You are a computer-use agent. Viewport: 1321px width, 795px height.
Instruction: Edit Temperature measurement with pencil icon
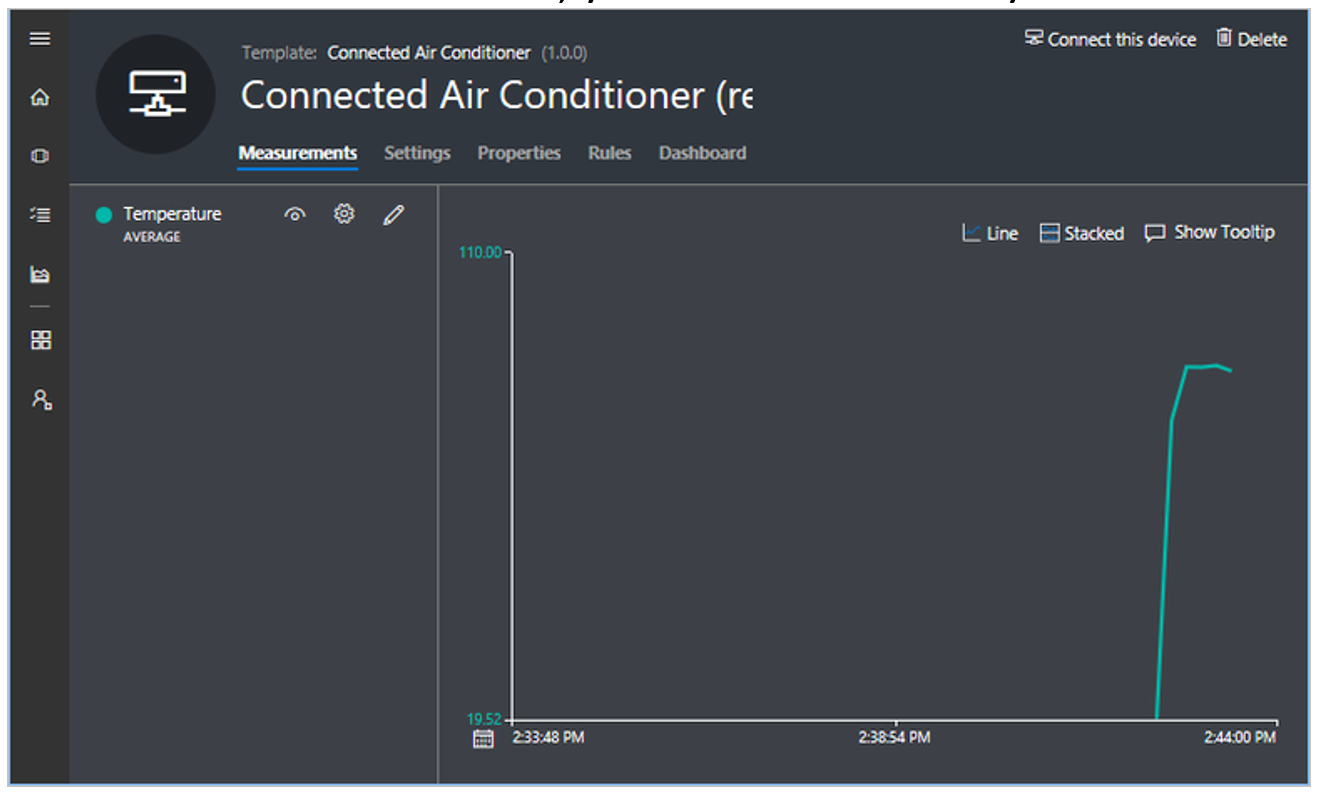[x=394, y=214]
